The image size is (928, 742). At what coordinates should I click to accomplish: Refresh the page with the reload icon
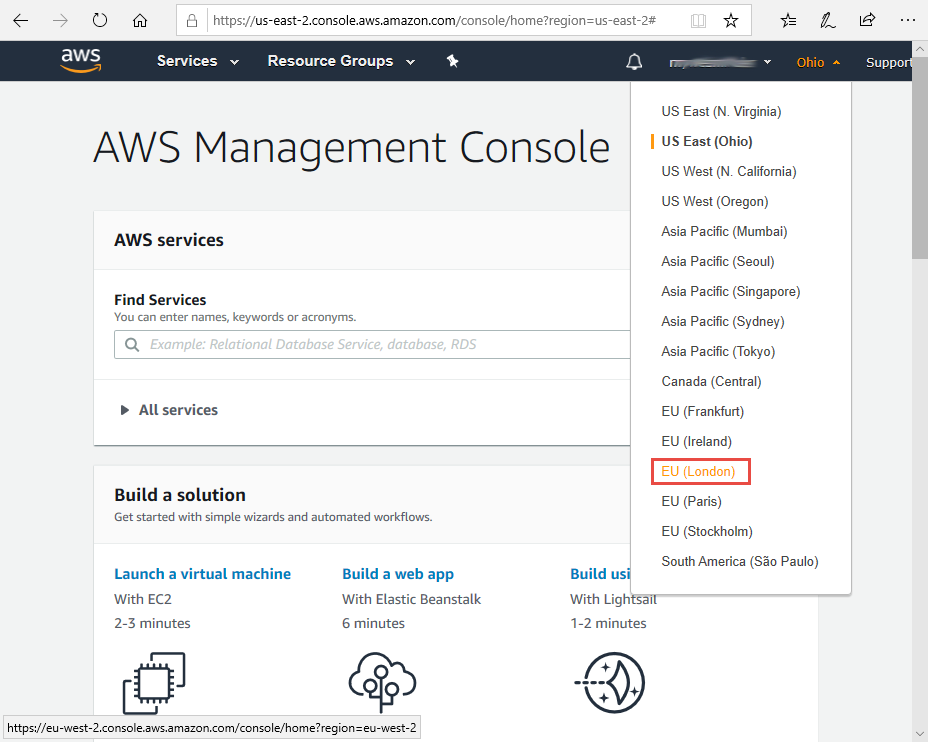(x=100, y=21)
